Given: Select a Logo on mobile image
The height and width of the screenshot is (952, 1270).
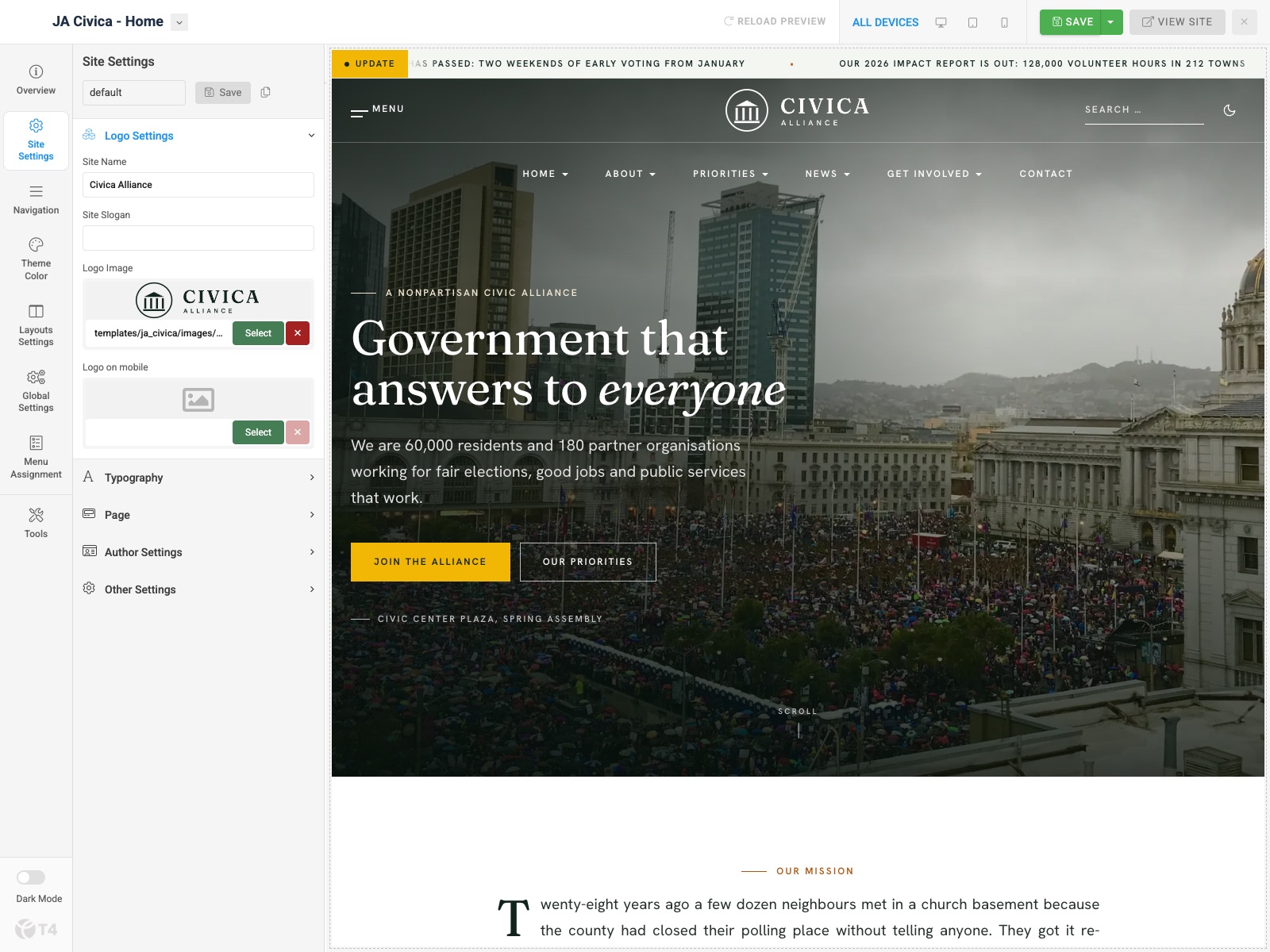Looking at the screenshot, I should pos(258,432).
